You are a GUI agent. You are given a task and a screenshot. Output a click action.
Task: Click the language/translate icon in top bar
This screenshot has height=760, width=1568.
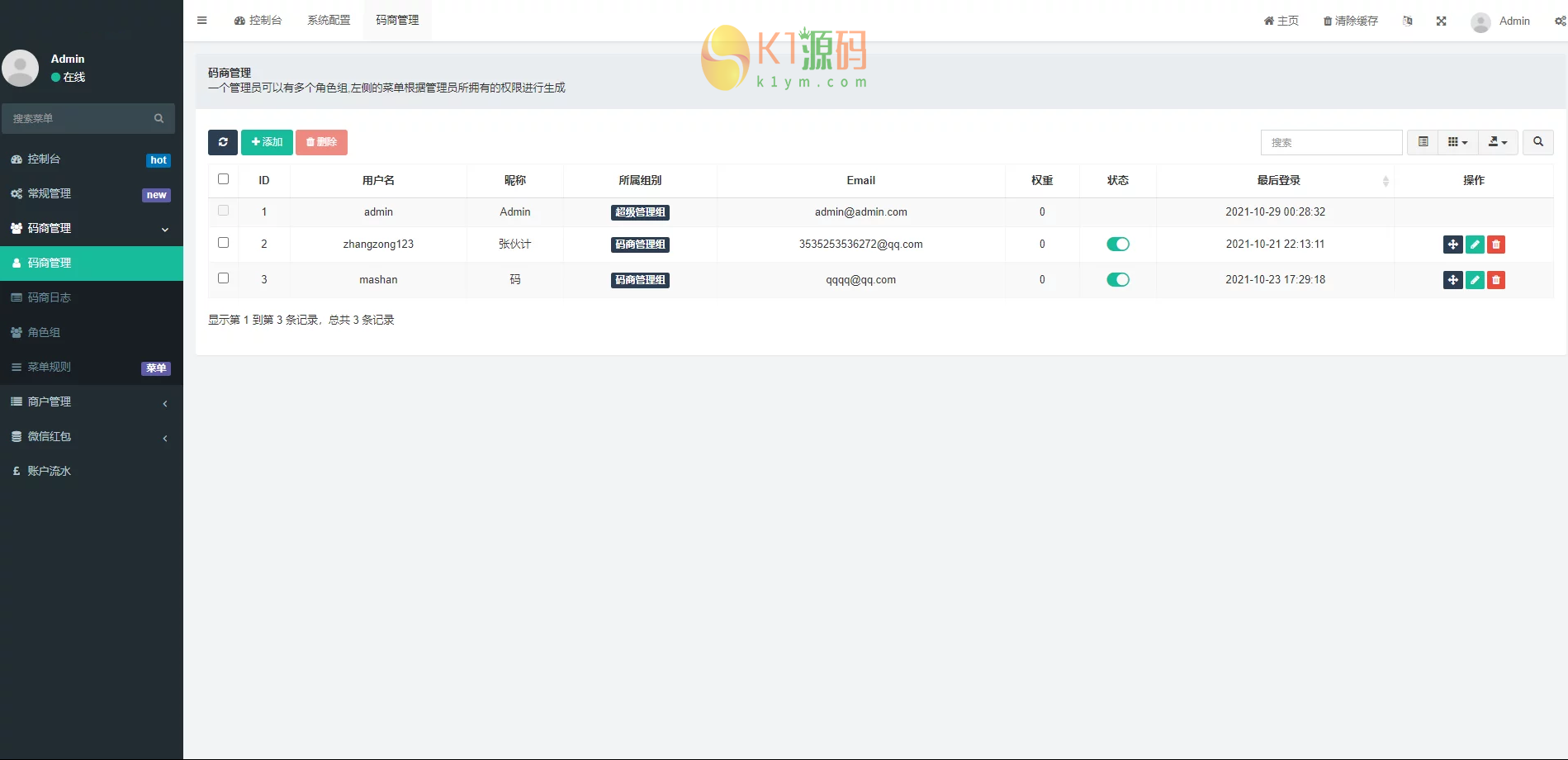[1407, 21]
